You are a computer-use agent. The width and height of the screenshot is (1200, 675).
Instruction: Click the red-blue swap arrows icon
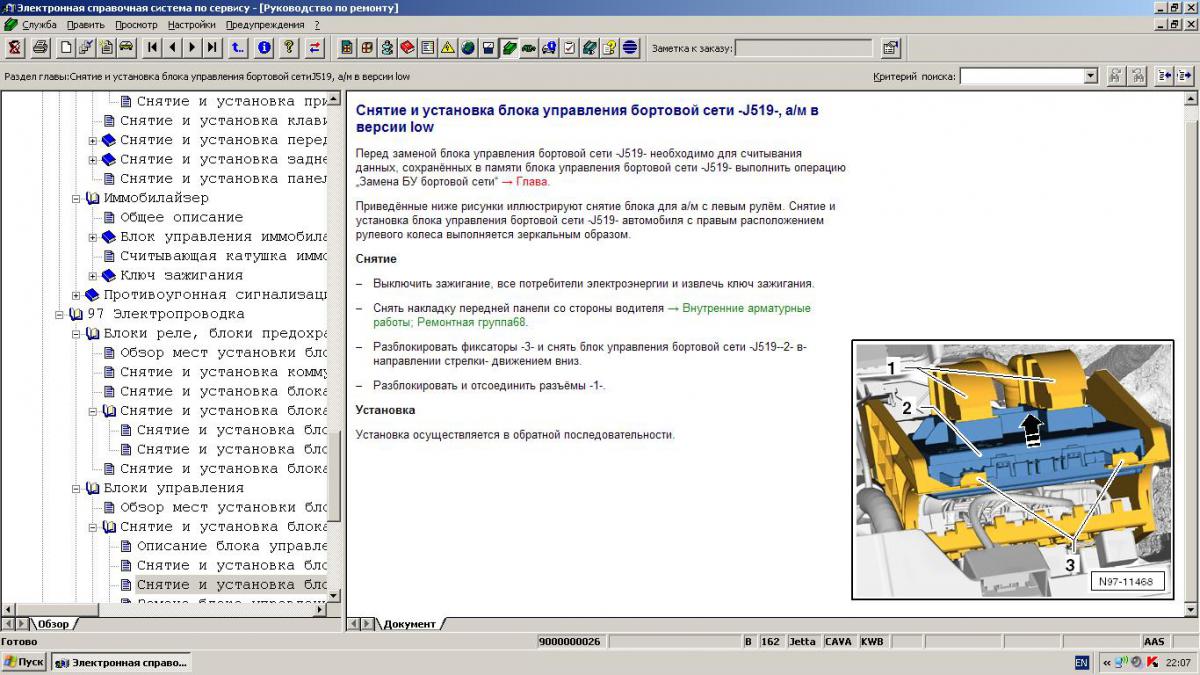(x=314, y=47)
